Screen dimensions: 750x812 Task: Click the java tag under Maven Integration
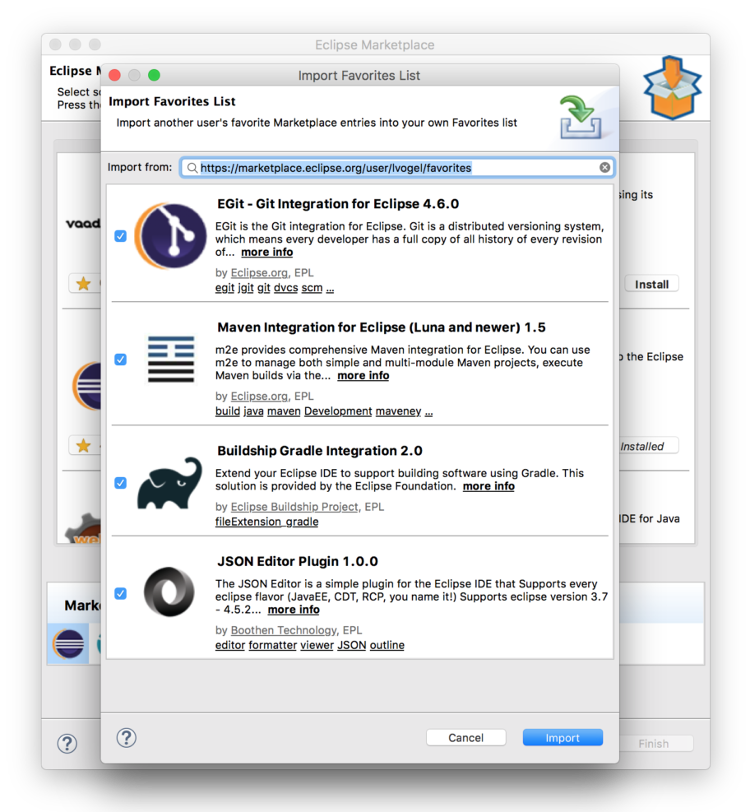253,411
